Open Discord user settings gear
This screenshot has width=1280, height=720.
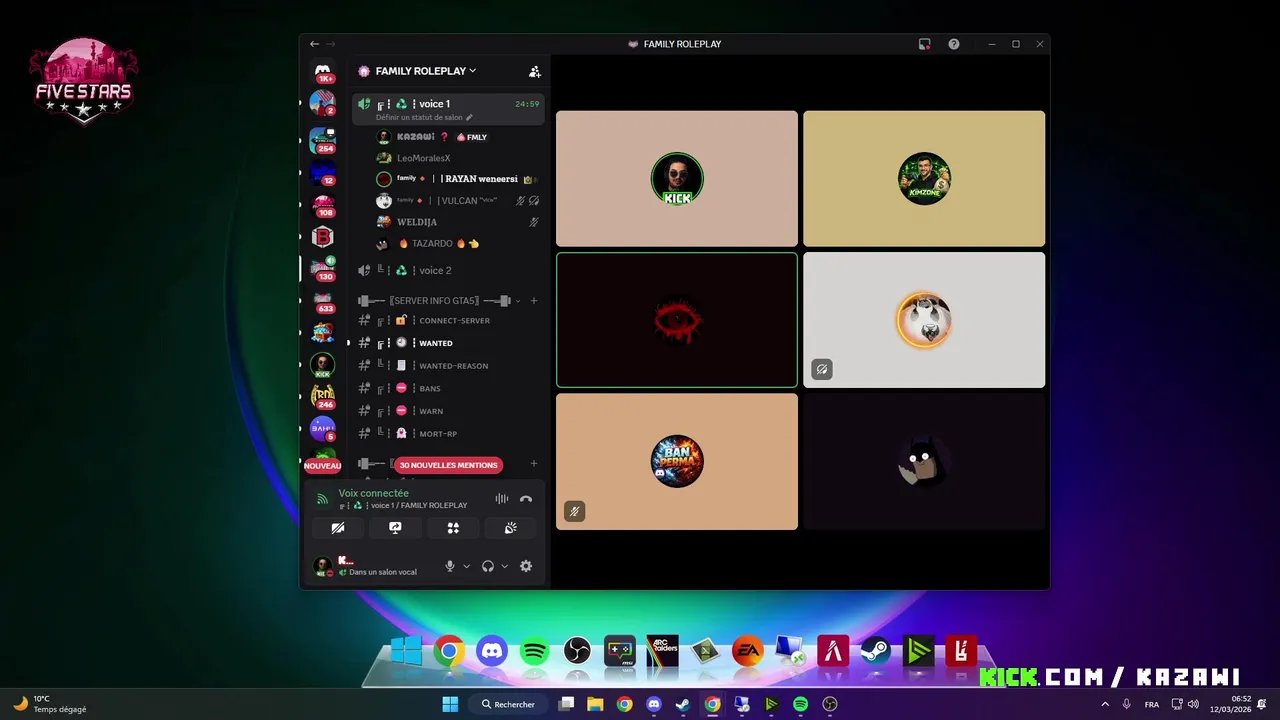pyautogui.click(x=526, y=566)
